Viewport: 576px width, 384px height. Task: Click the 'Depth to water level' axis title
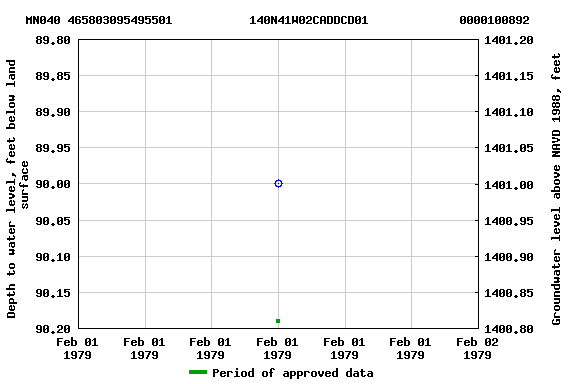point(18,189)
